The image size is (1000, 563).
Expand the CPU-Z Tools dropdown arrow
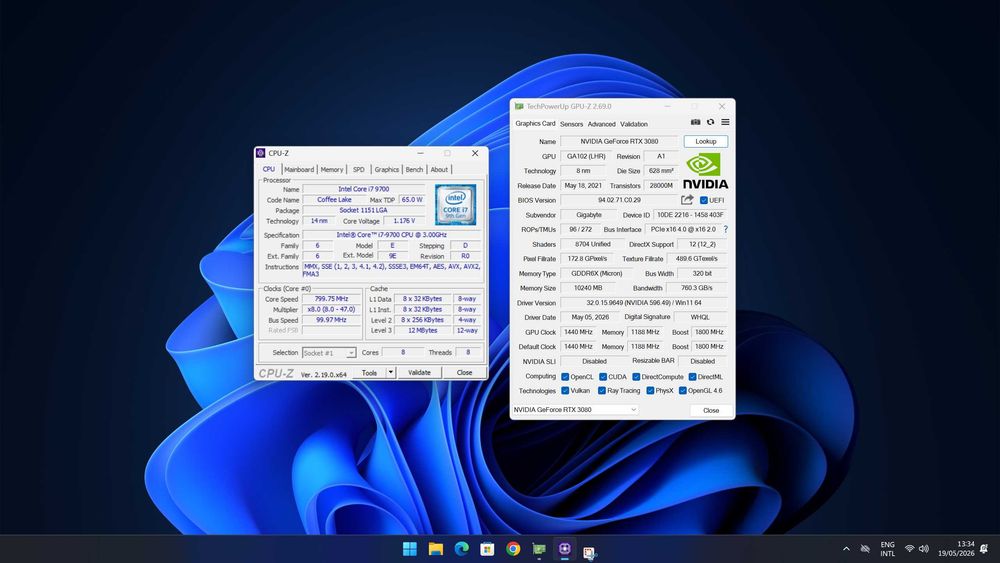coord(390,372)
